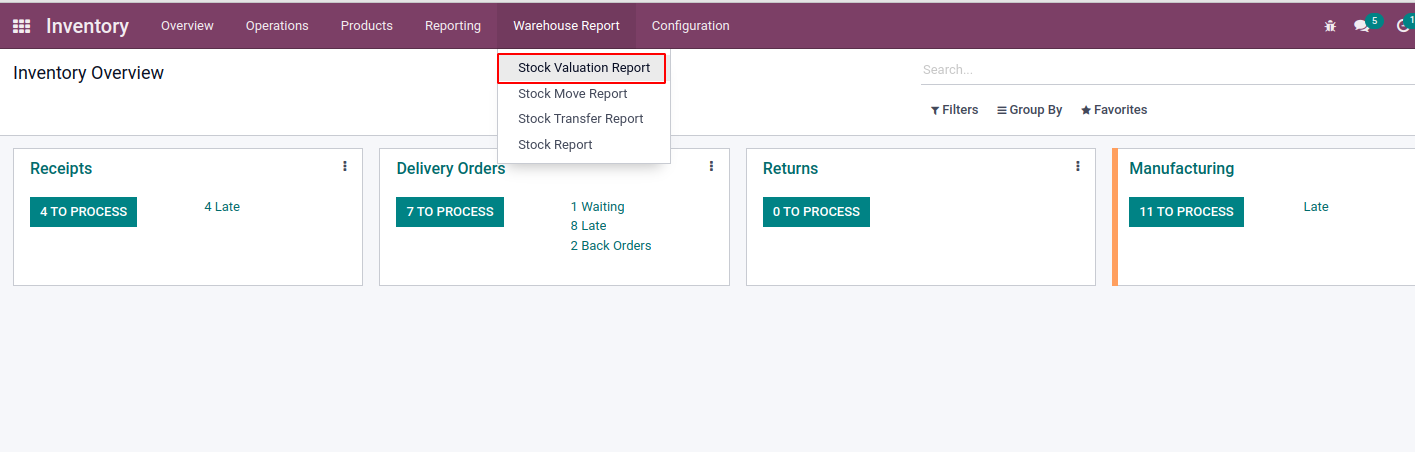
Task: Open the activities clock icon
Action: 1403,26
